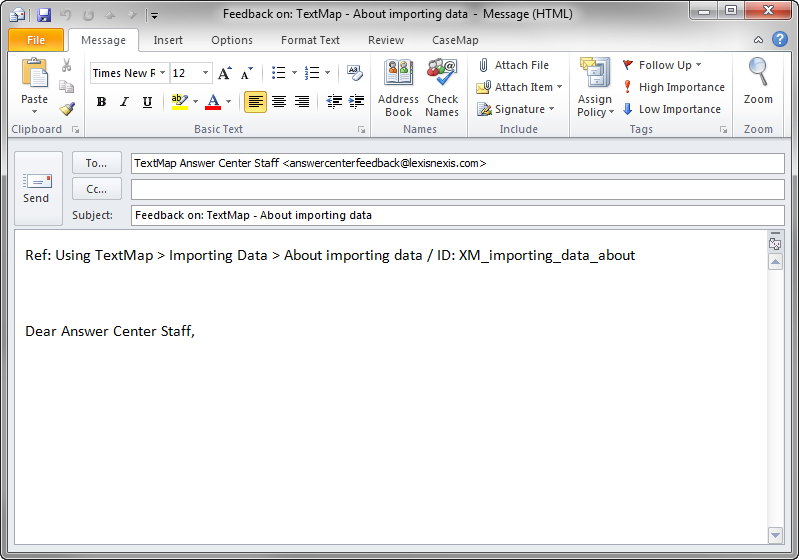Screen dimensions: 799x560
Task: Click the Copy icon in Clipboard group
Action: click(66, 87)
